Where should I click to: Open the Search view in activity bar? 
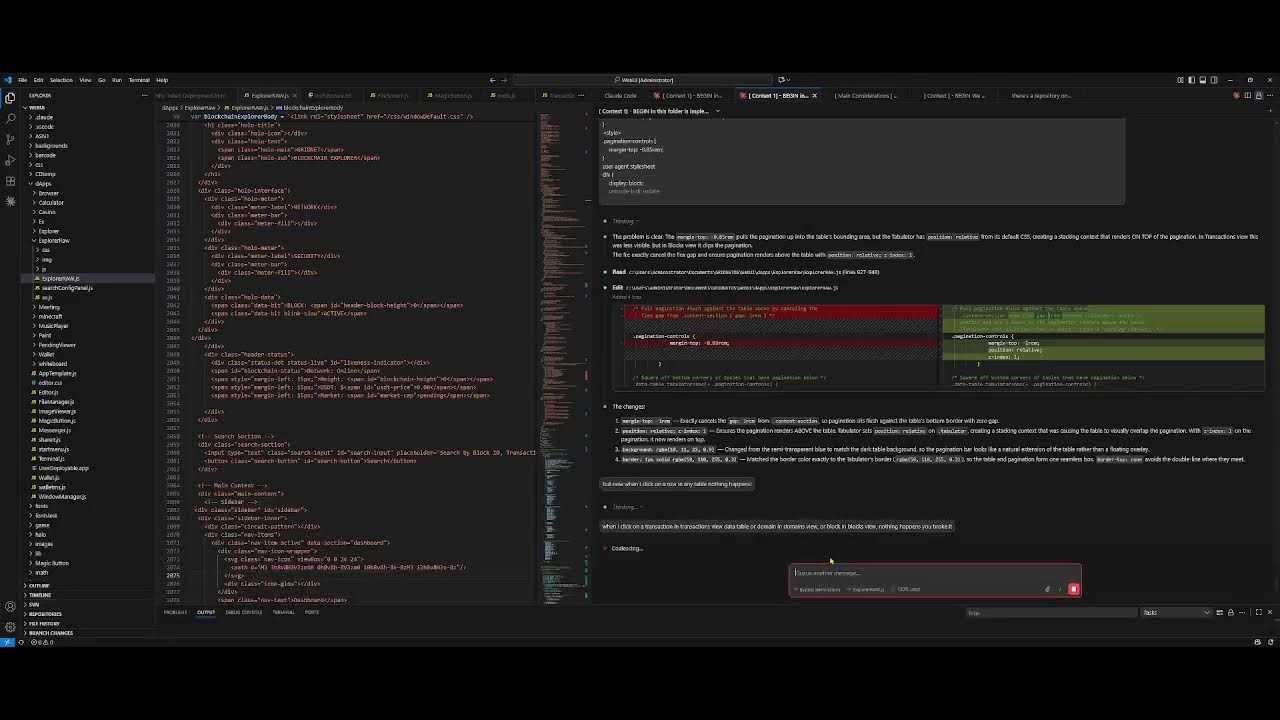(x=10, y=116)
